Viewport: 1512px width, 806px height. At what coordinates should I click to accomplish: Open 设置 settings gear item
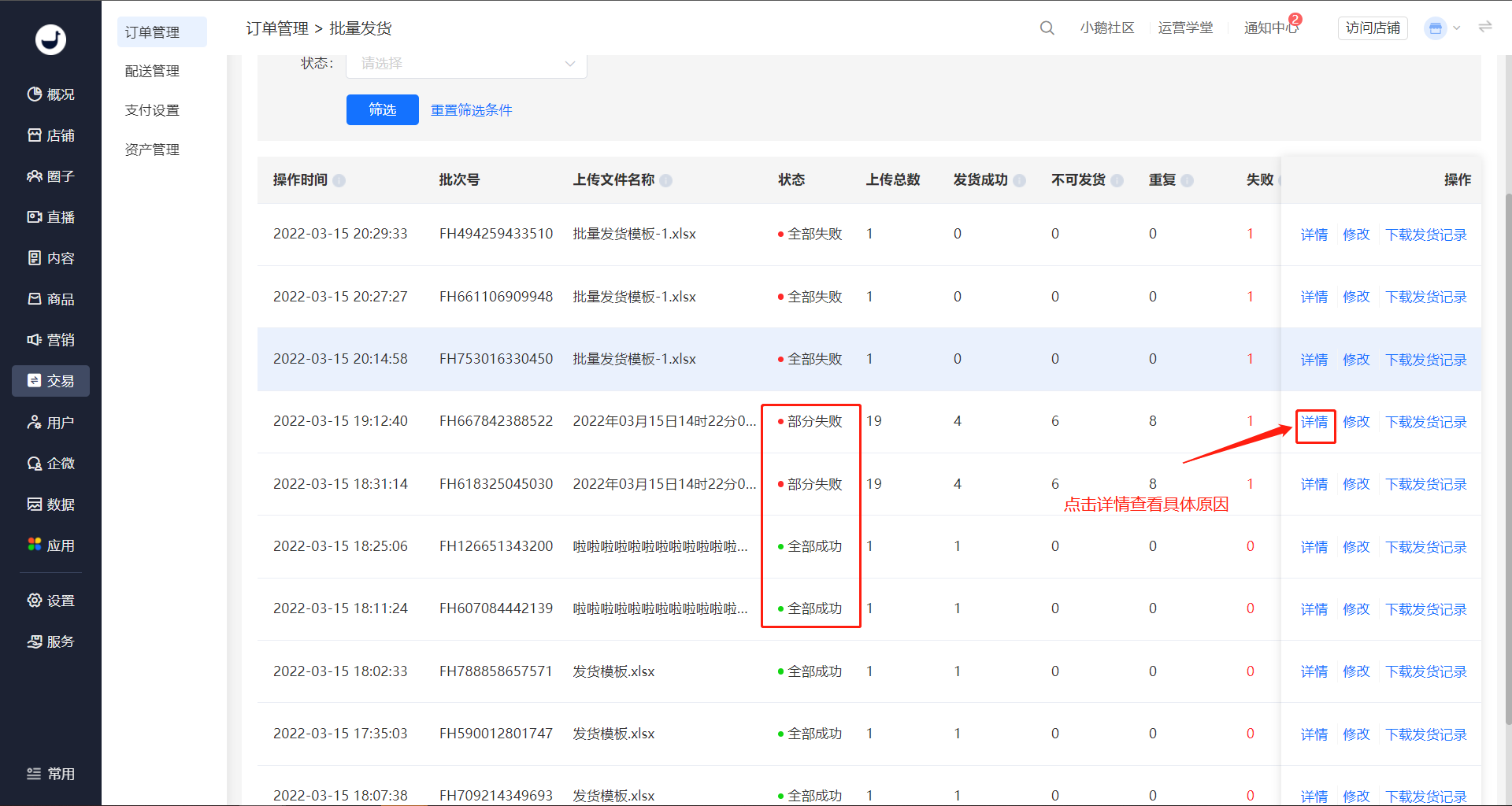pyautogui.click(x=50, y=601)
